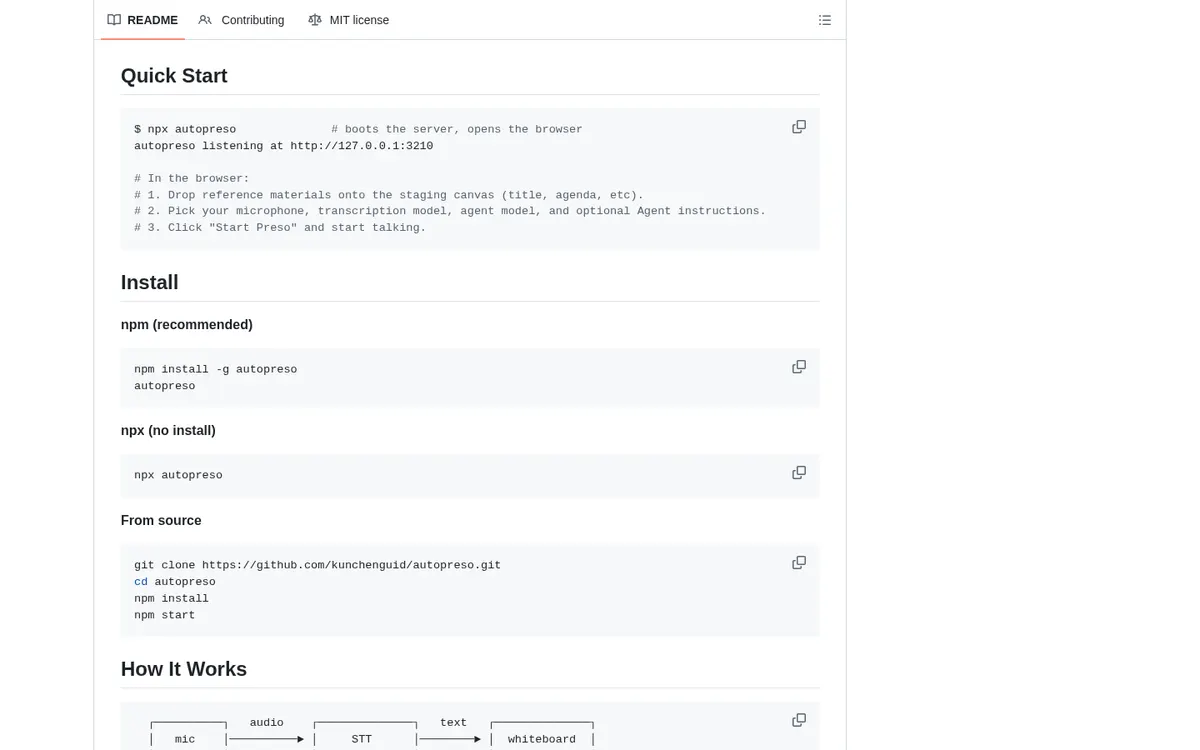
Task: Click the 'npm install -g autopreso' line
Action: tap(216, 370)
